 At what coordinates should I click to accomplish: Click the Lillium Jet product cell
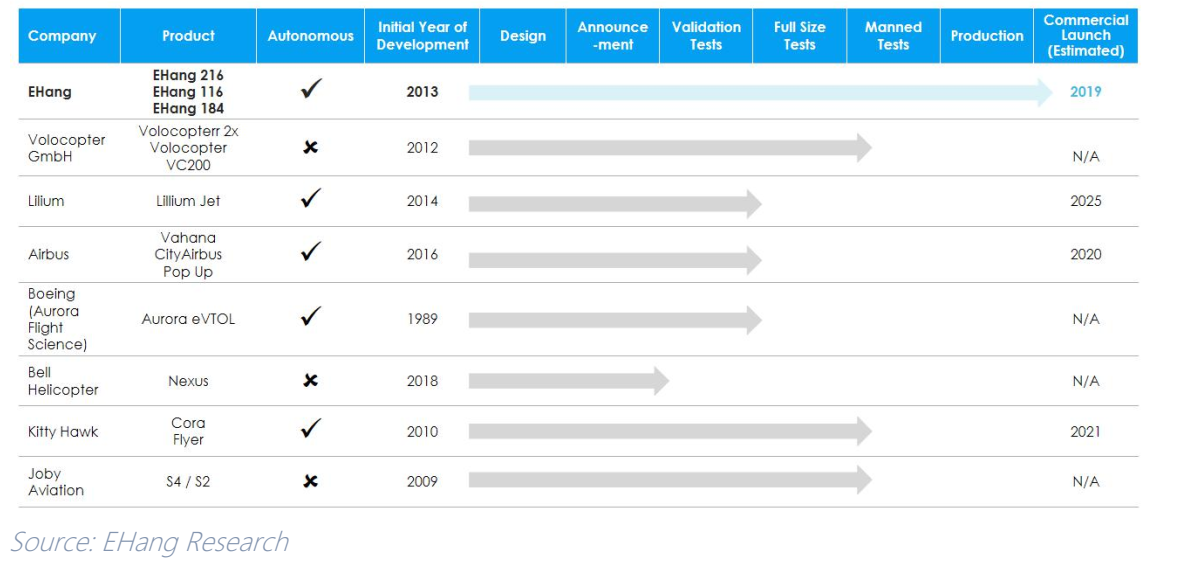(x=188, y=201)
